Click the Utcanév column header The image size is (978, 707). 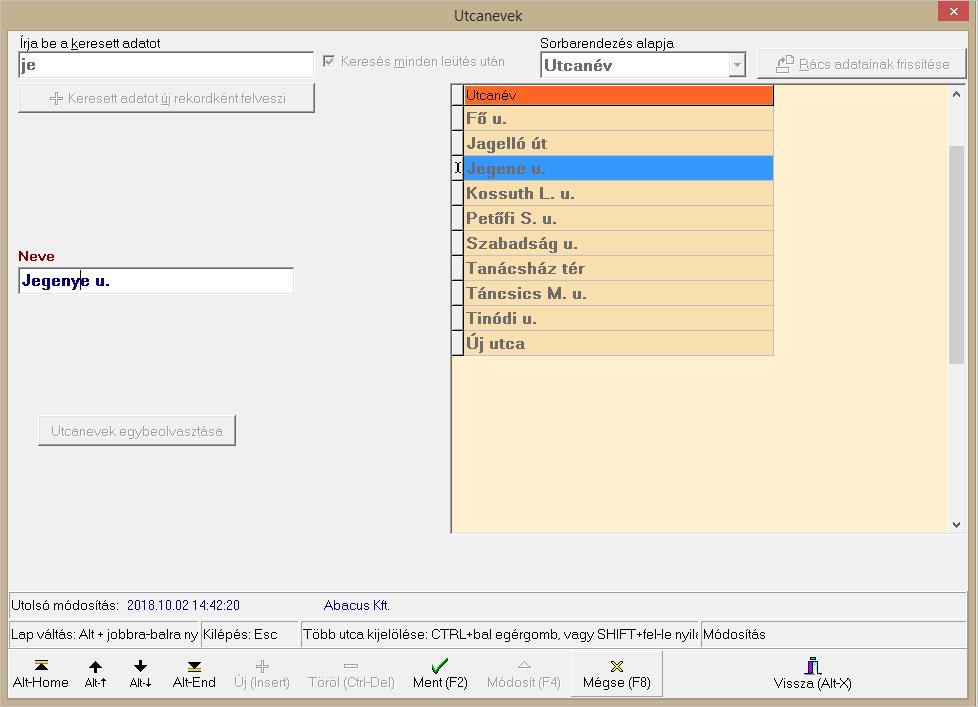coord(618,95)
